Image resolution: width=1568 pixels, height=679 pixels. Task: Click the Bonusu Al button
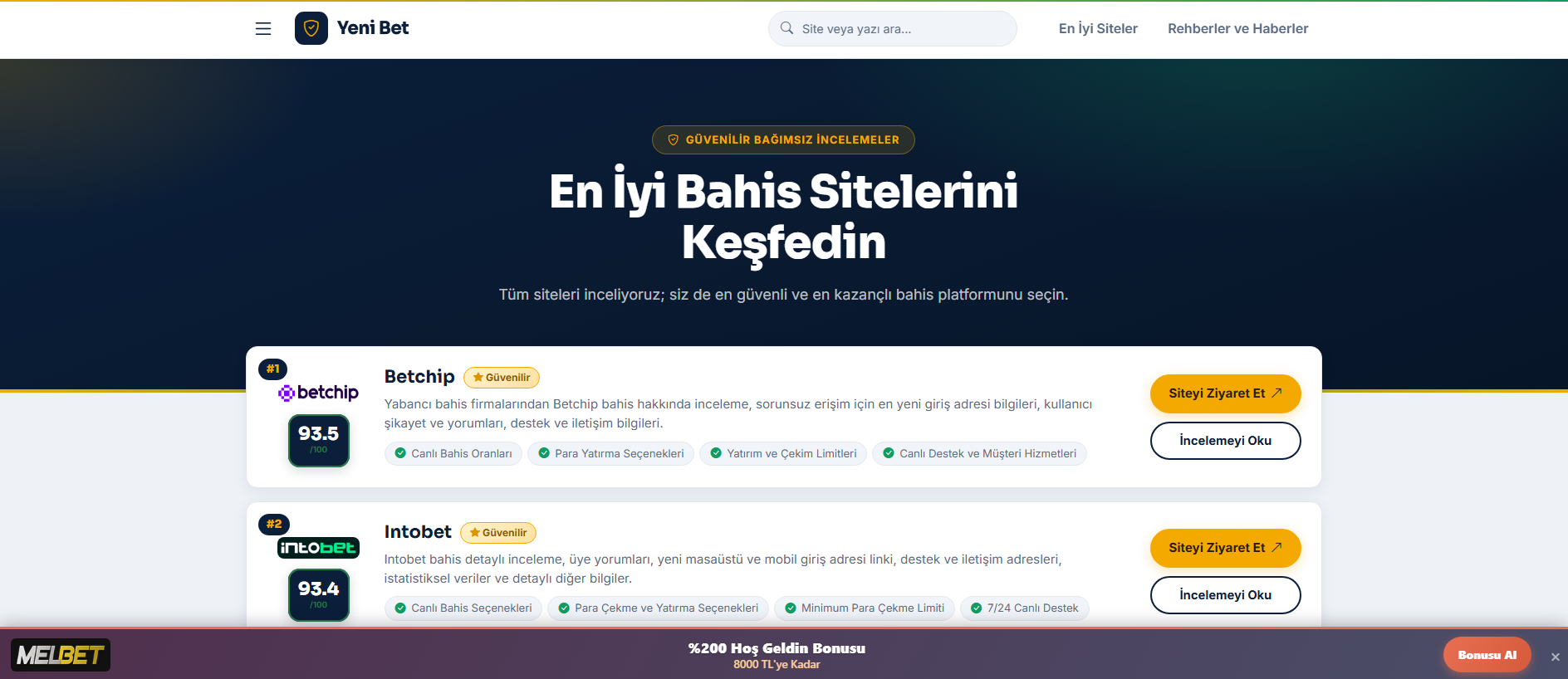click(x=1487, y=655)
